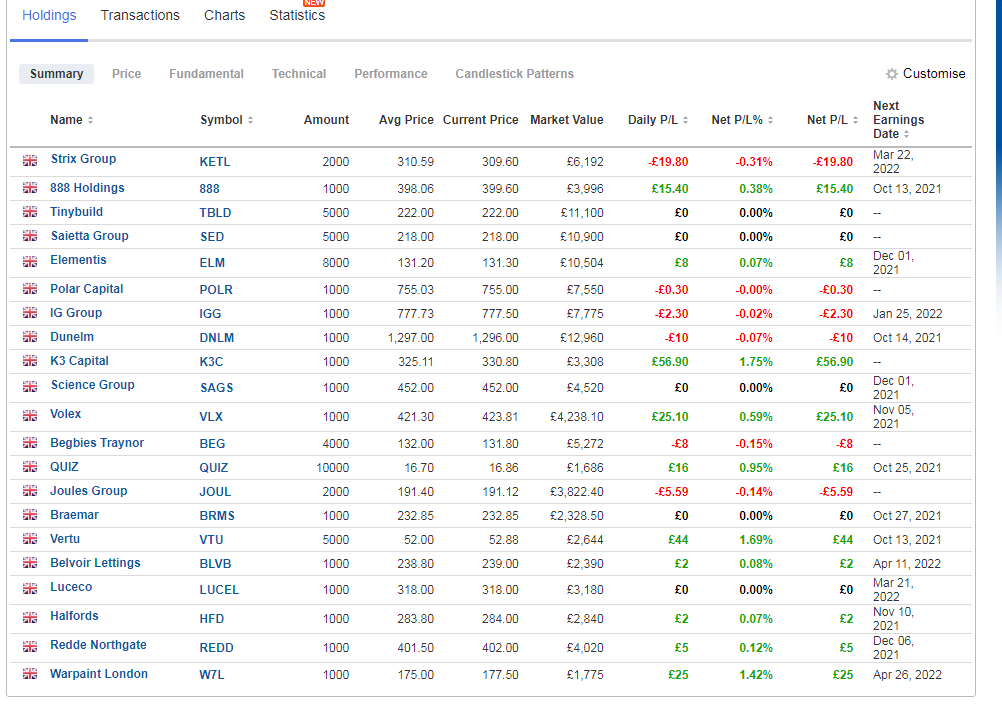Click the 1.75% Net P/L% value
Image resolution: width=1002 pixels, height=705 pixels.
pos(756,362)
